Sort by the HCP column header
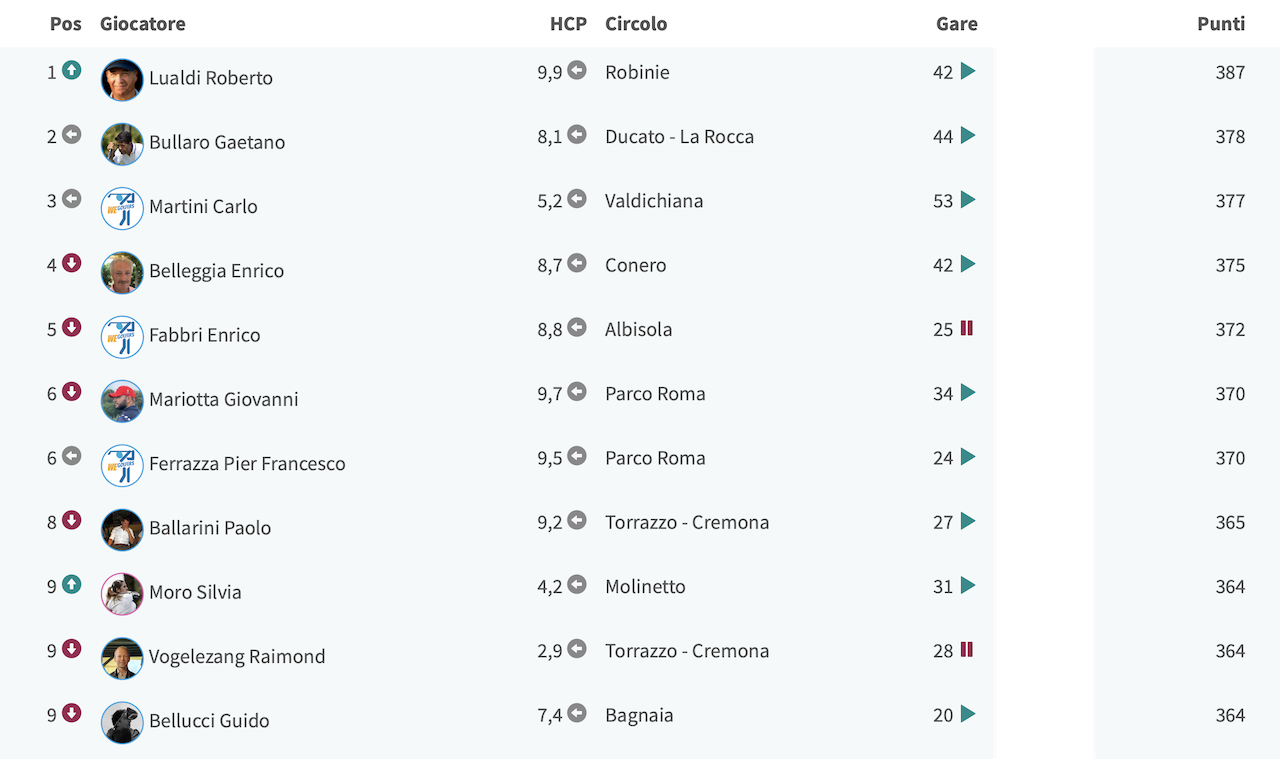 coord(568,24)
